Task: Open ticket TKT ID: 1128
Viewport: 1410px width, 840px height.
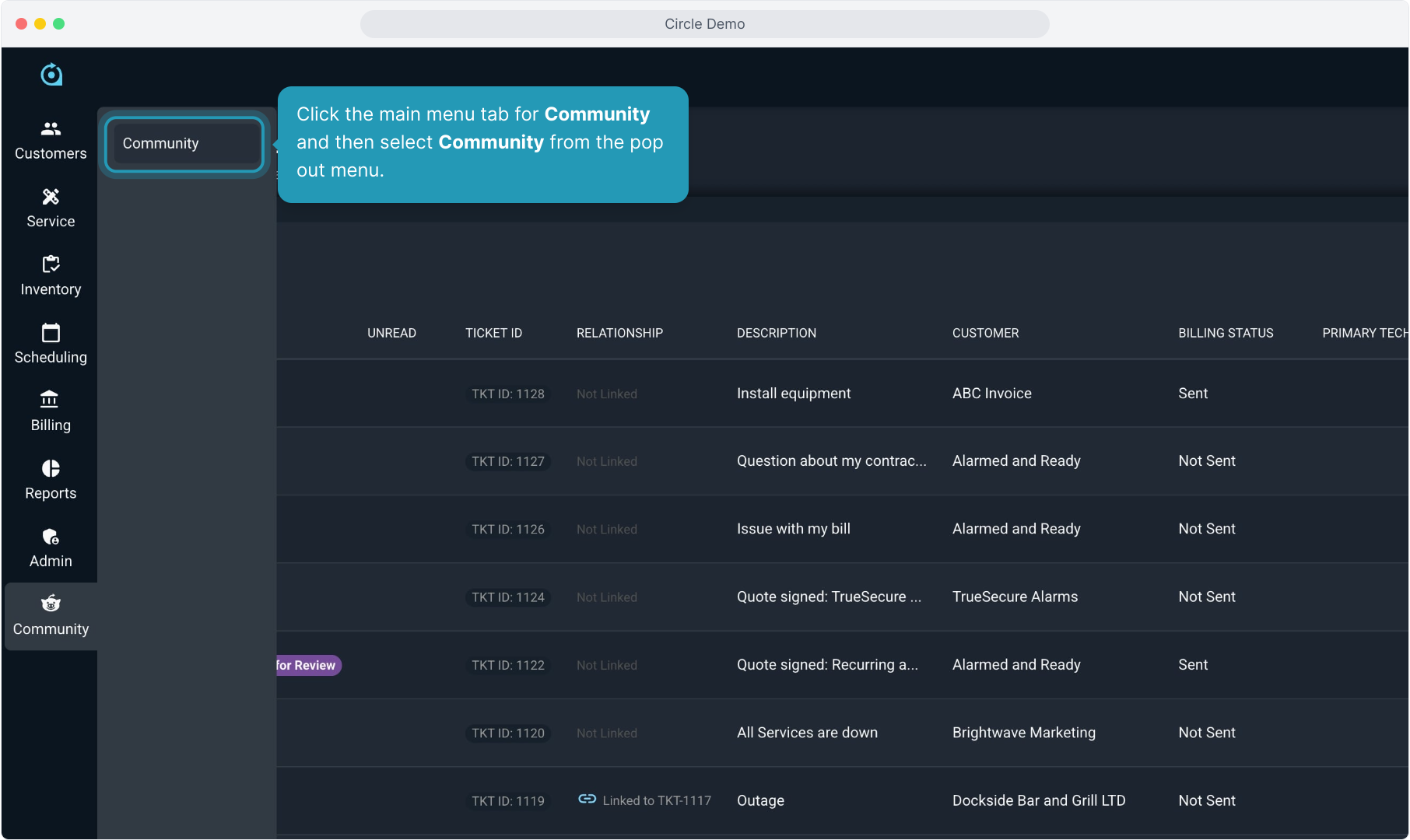Action: 507,394
